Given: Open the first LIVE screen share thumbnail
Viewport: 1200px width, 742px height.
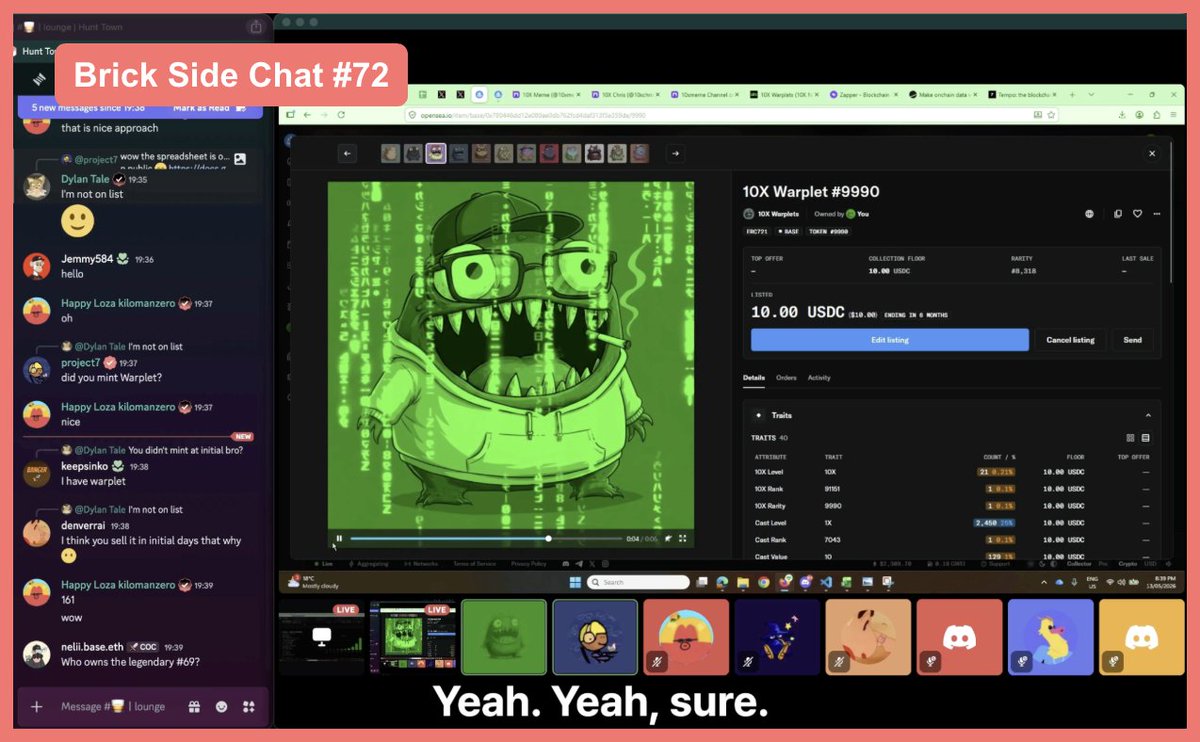Looking at the screenshot, I should click(x=321, y=639).
